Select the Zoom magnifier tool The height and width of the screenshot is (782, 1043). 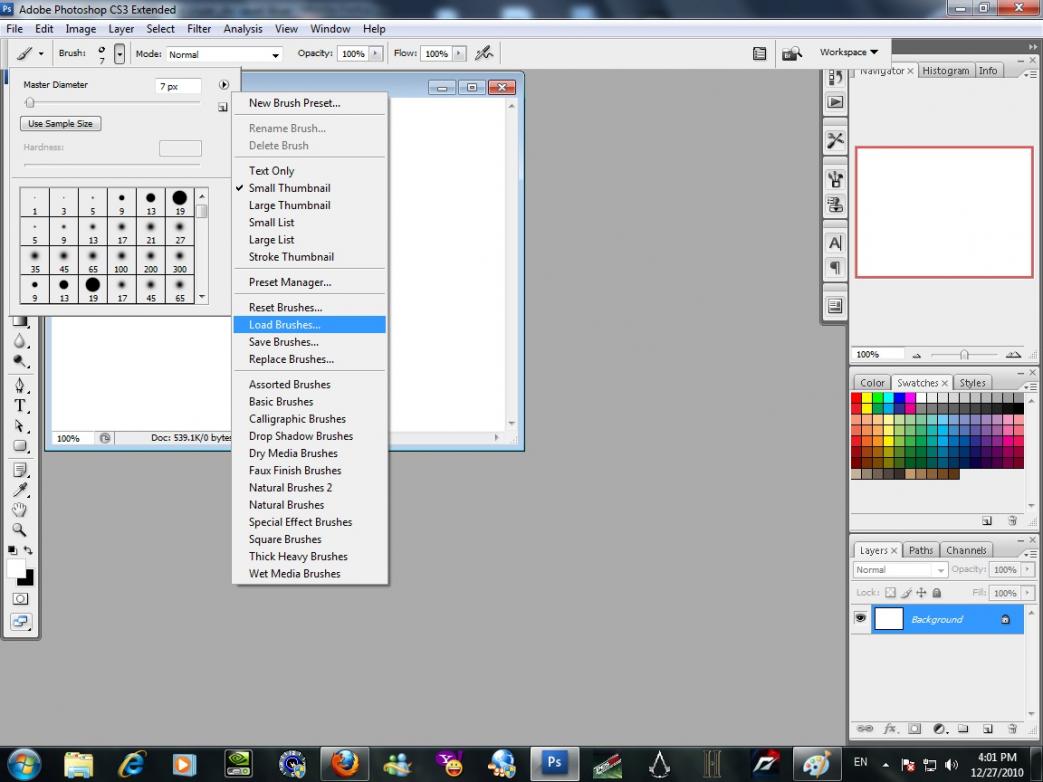[20, 530]
